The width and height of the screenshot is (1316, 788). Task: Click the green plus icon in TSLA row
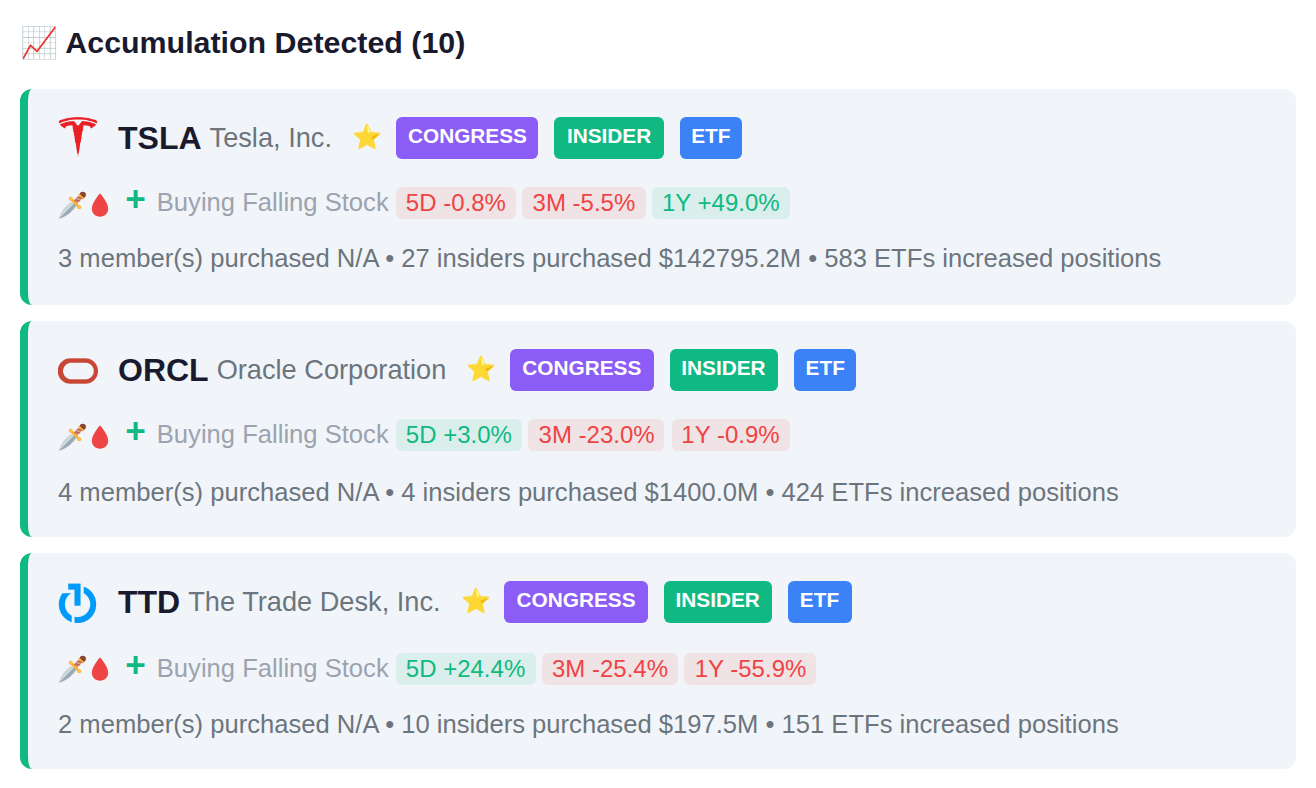click(135, 200)
